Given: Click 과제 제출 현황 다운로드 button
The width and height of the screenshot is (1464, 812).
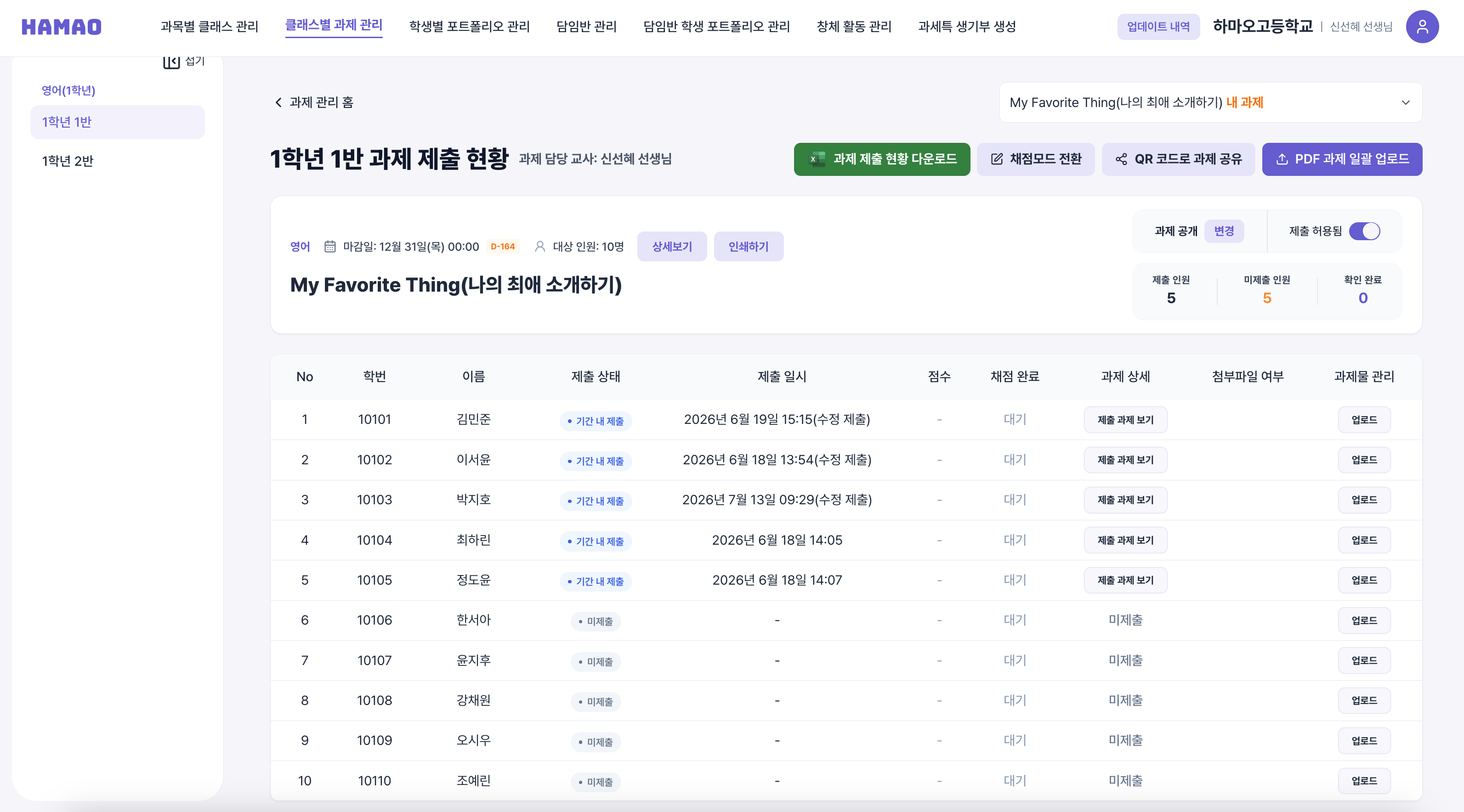Looking at the screenshot, I should tap(882, 159).
